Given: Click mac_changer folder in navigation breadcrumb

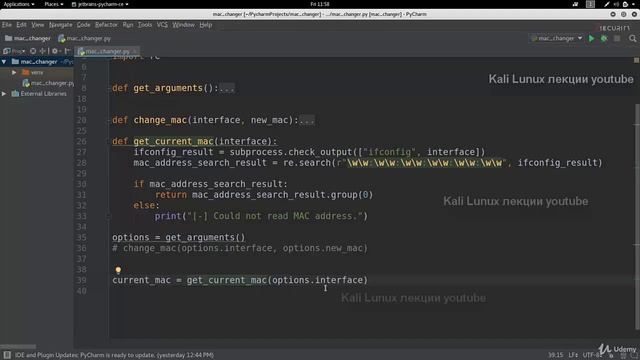Looking at the screenshot, I should [28, 38].
